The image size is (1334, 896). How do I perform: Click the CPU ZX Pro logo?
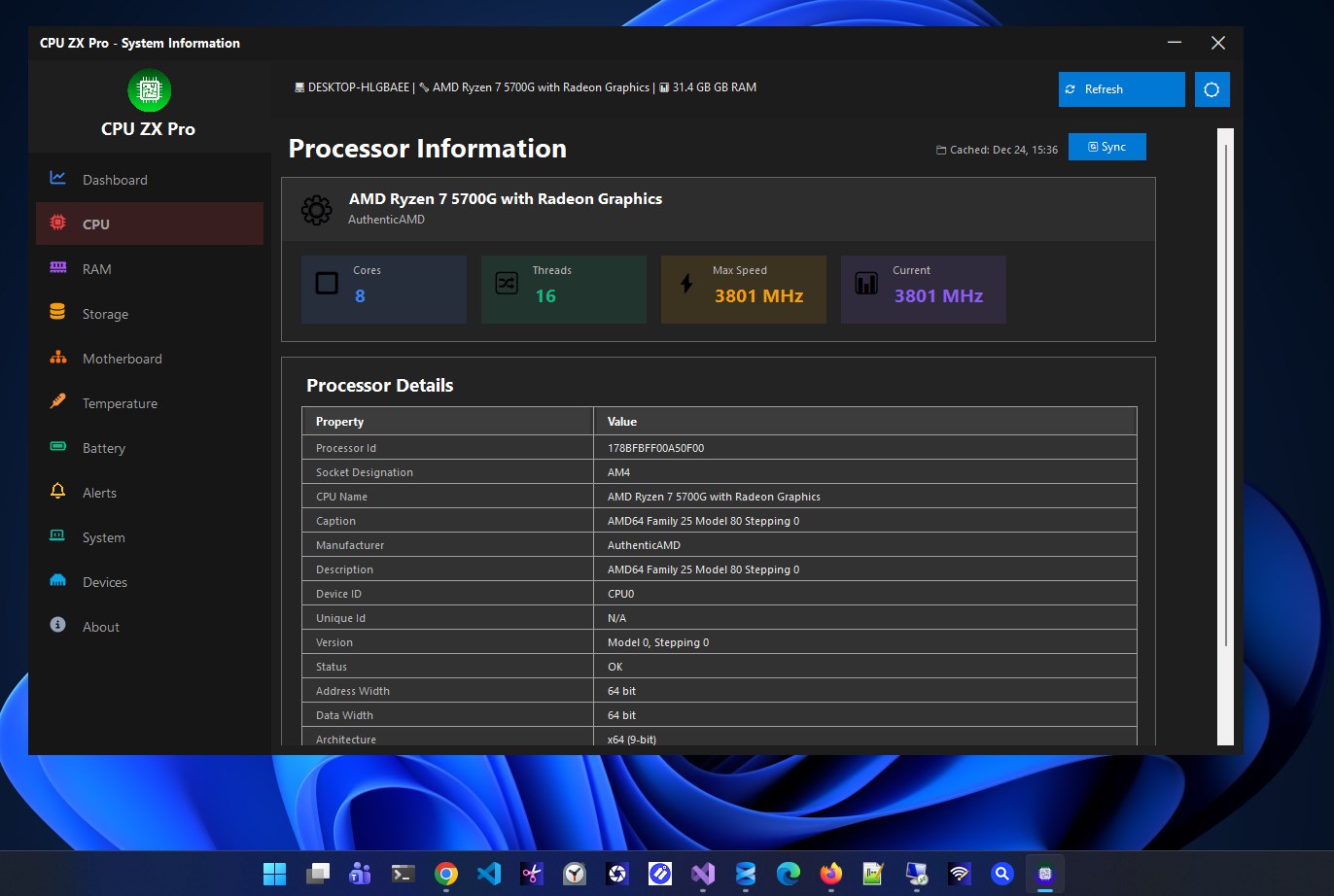click(149, 90)
